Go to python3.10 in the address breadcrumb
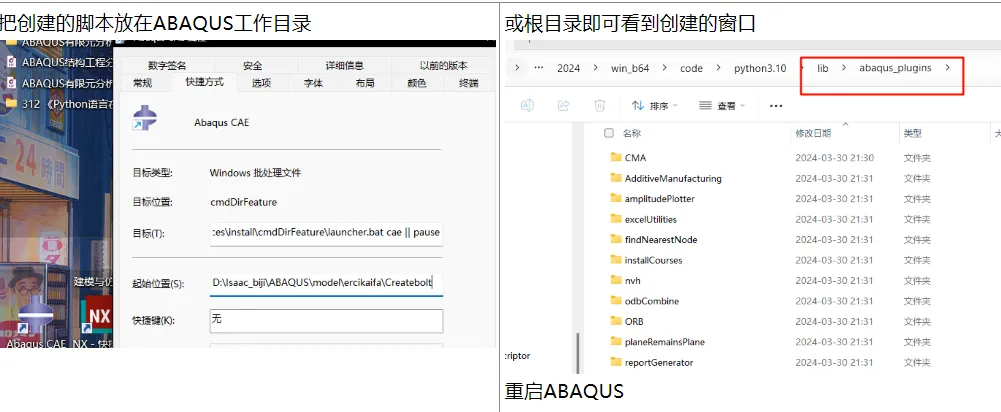This screenshot has width=1001, height=412. (760, 68)
